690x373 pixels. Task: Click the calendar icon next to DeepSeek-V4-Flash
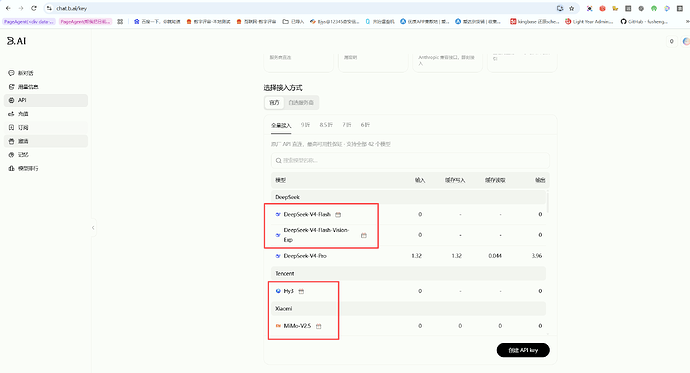tap(338, 215)
